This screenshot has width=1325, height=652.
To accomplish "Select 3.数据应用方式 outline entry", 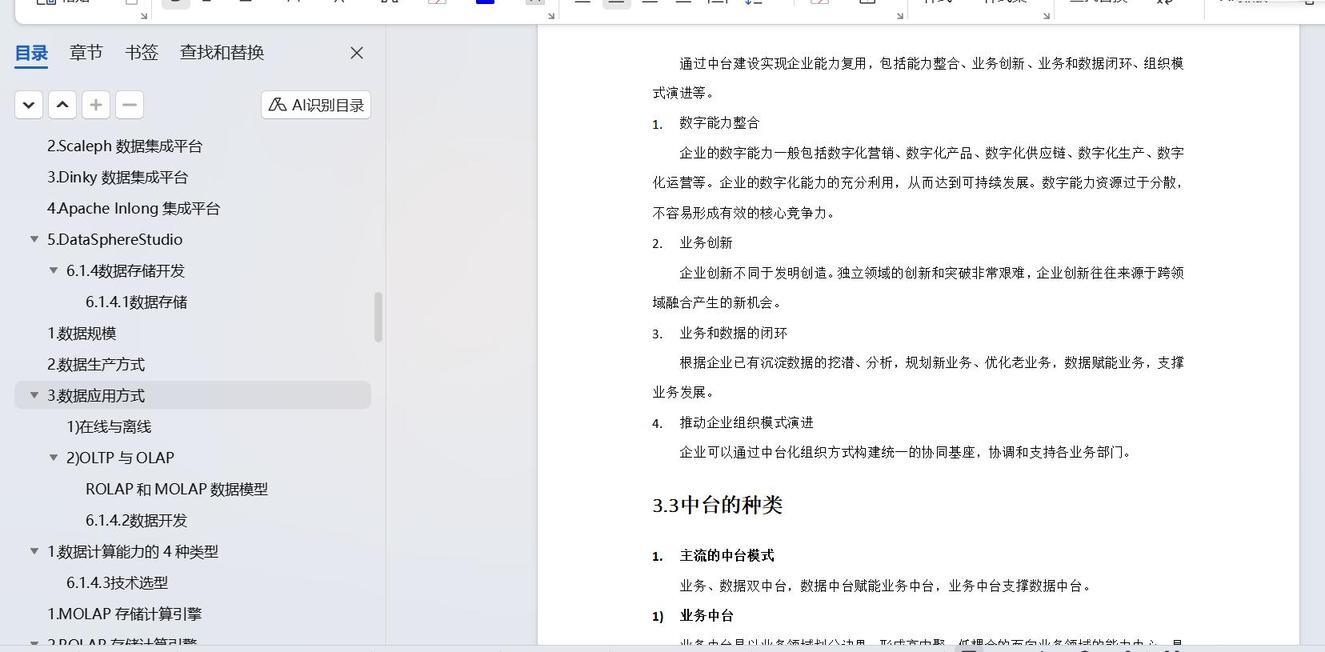I will [x=96, y=395].
